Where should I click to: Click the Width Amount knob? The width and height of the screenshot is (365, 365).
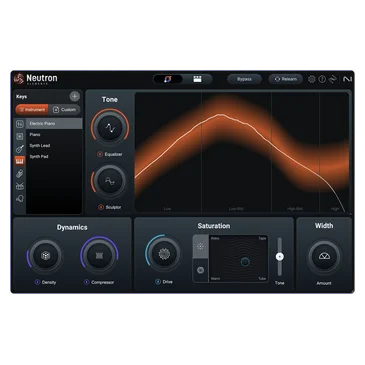324,256
